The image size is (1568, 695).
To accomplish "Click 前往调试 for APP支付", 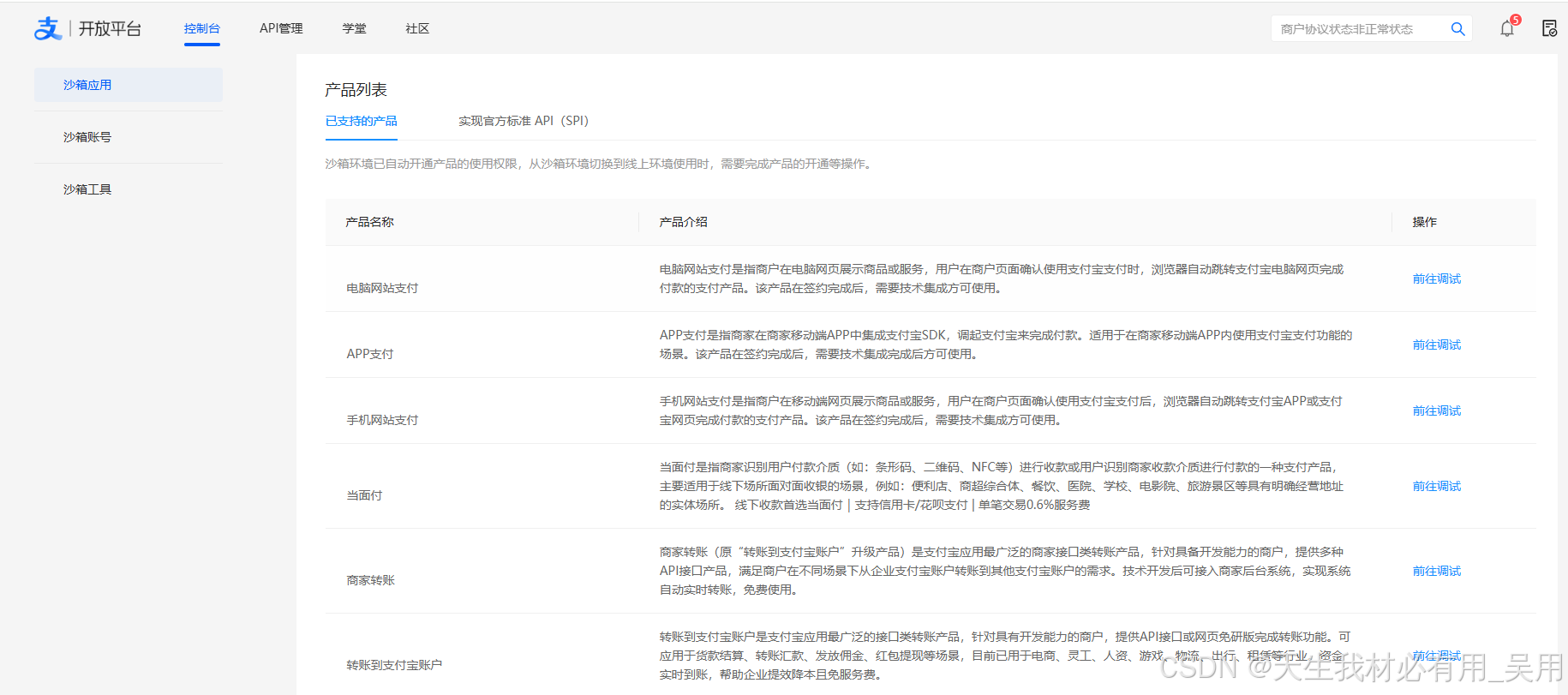I will (1437, 345).
